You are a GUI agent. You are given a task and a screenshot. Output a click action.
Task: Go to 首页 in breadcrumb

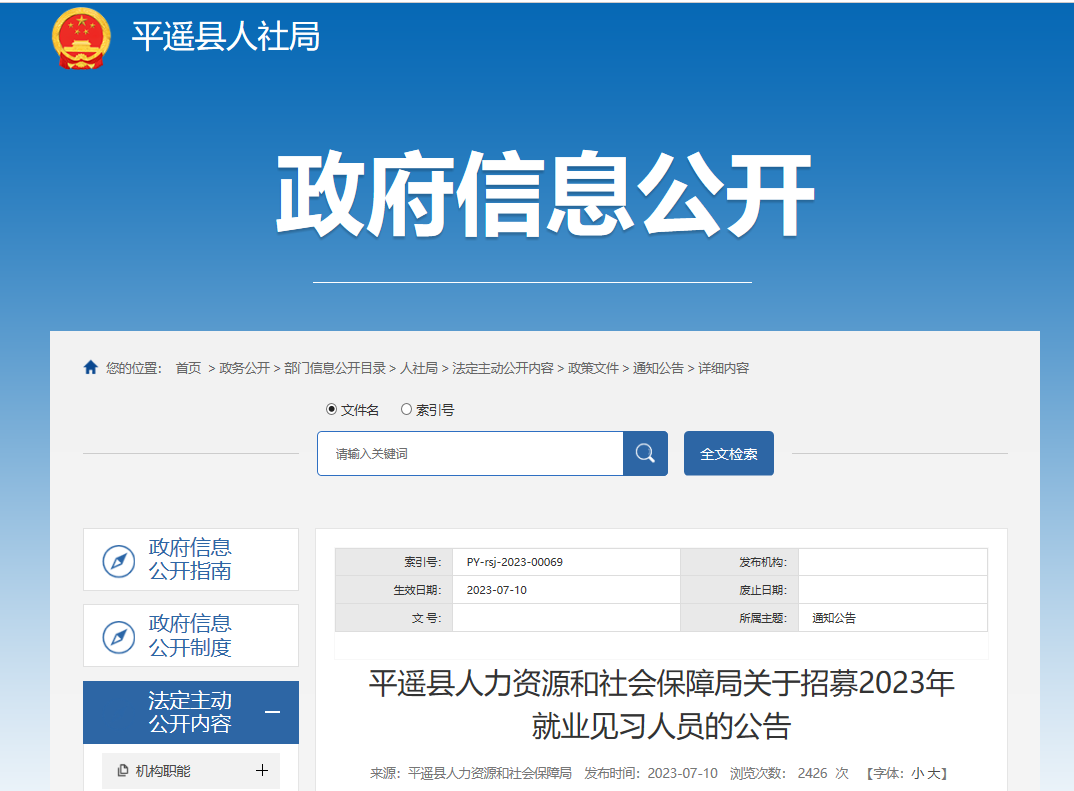[188, 368]
